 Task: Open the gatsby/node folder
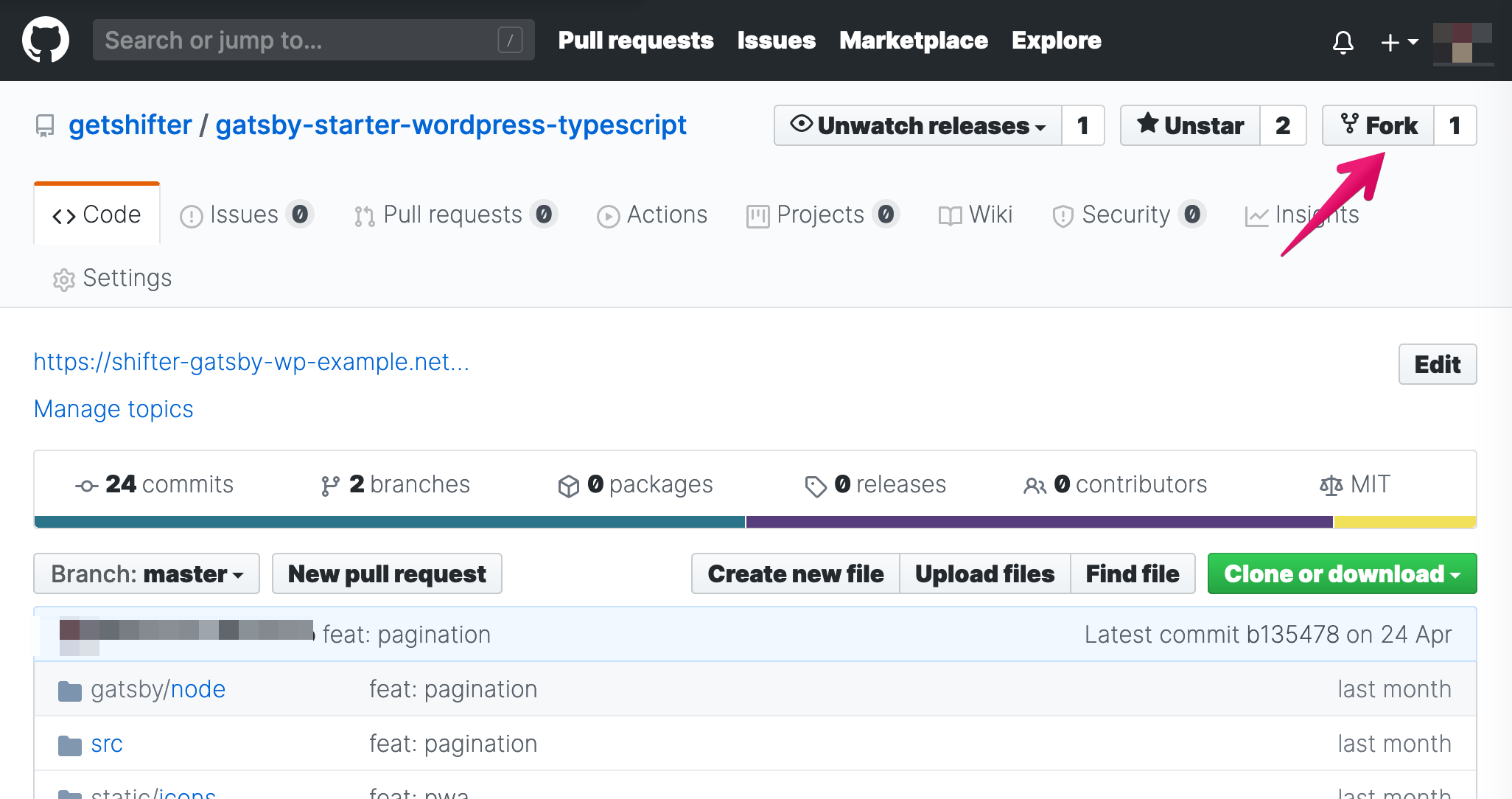158,689
